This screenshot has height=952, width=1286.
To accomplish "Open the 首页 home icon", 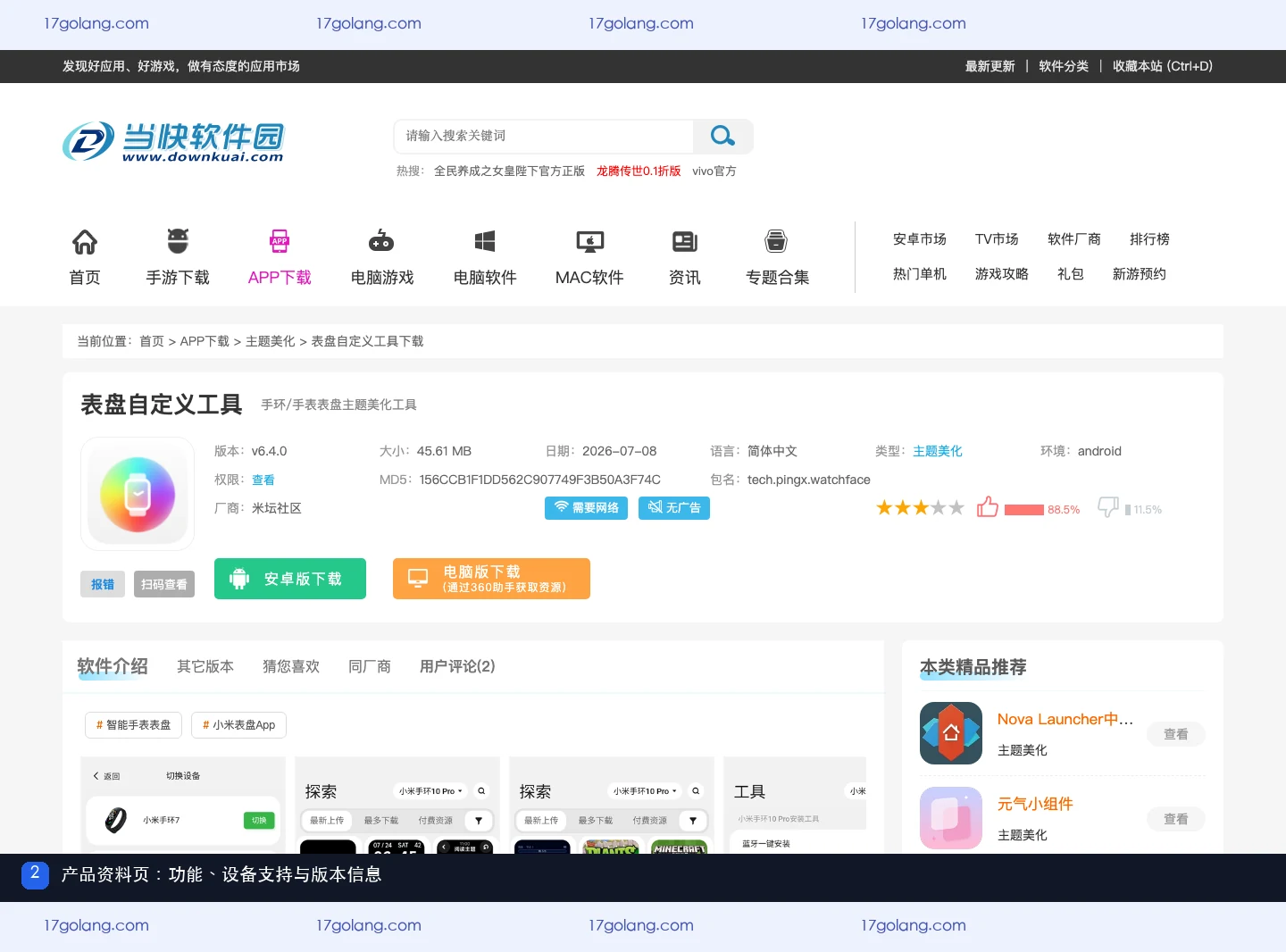I will tap(85, 241).
